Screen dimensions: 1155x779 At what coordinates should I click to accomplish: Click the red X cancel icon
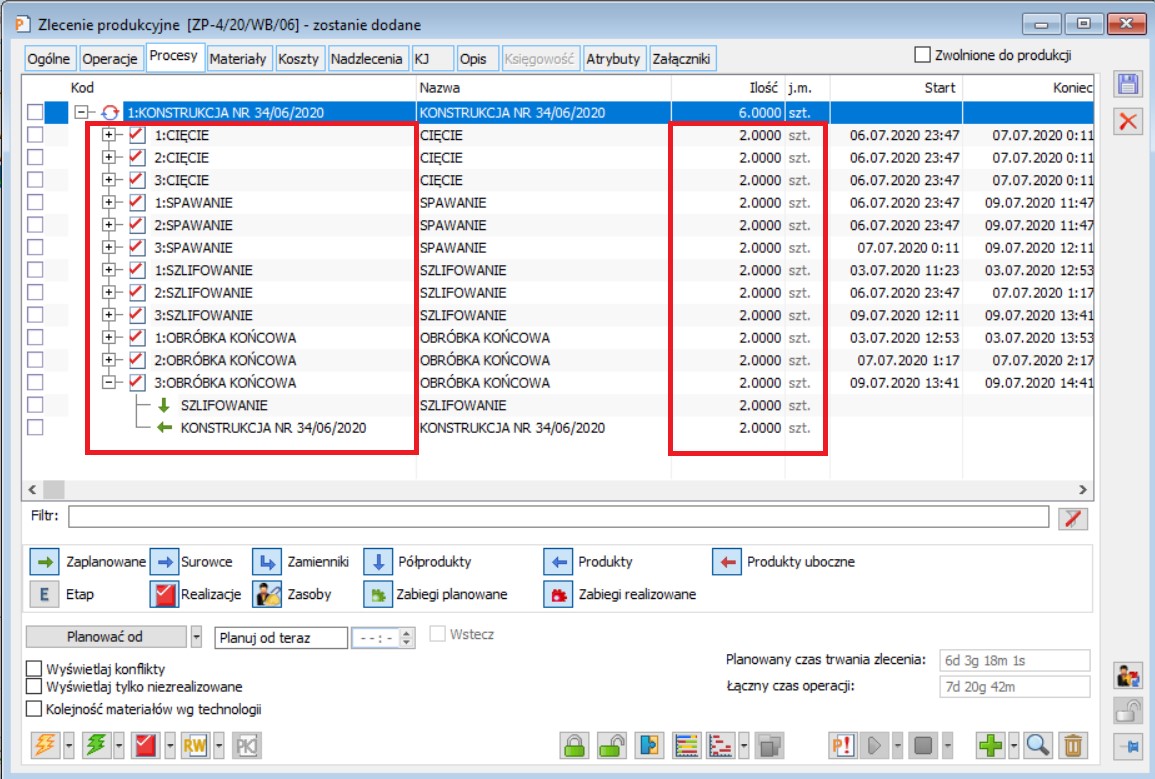click(1128, 121)
